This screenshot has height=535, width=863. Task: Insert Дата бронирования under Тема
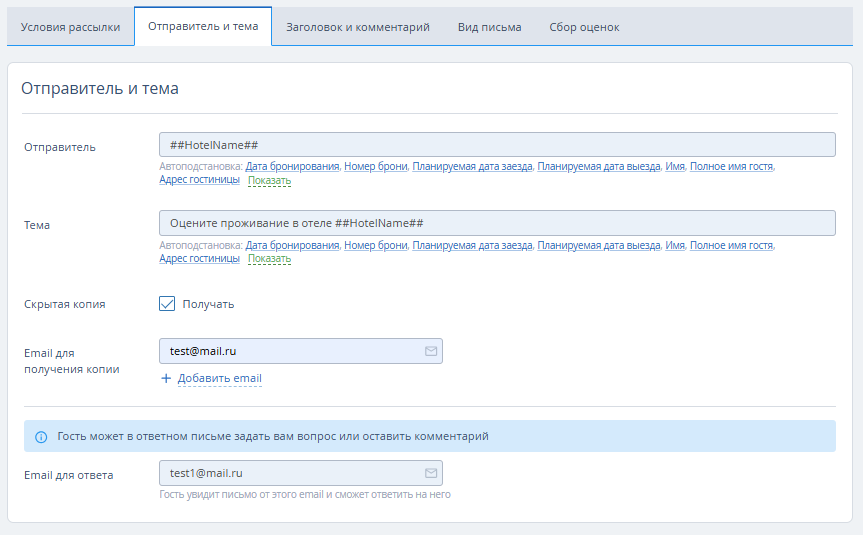[292, 245]
